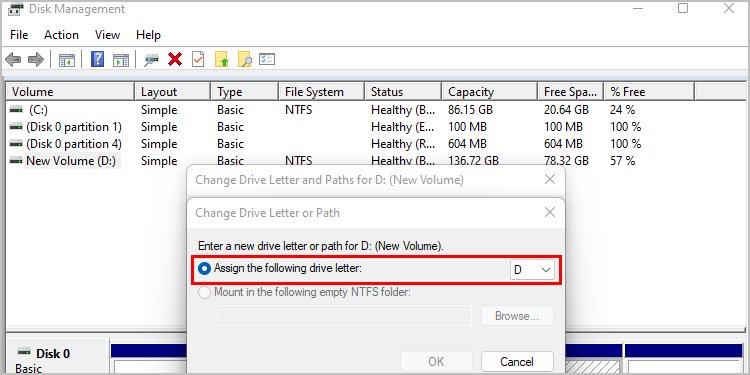Click the 57 % free cell

(x=622, y=161)
